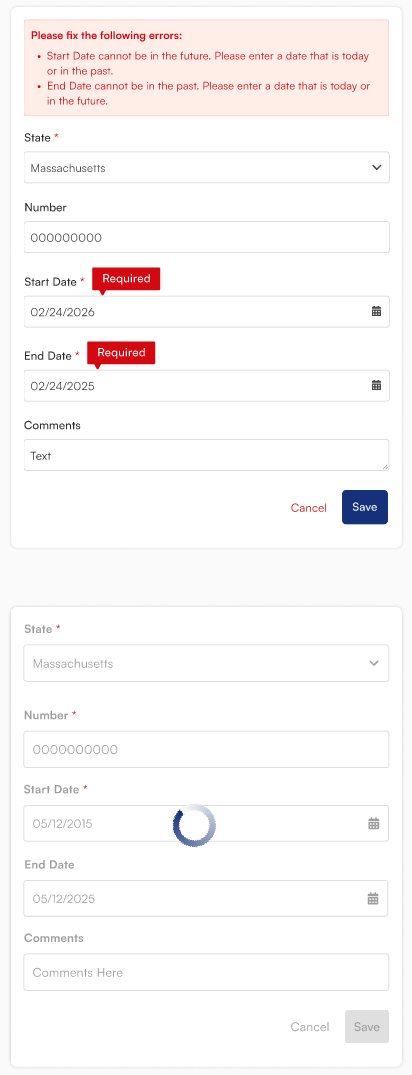This screenshot has width=412, height=1075.
Task: Click the Start Date input showing 02/24/2026
Action: tap(206, 311)
